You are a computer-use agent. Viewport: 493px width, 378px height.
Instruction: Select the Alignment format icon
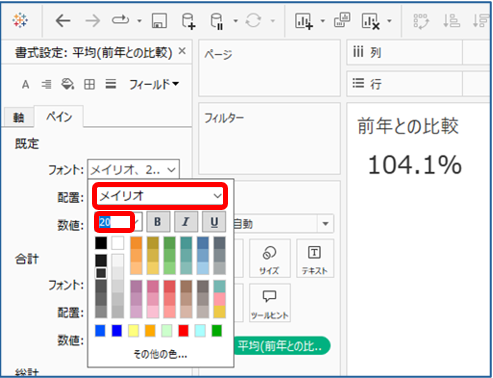point(46,85)
